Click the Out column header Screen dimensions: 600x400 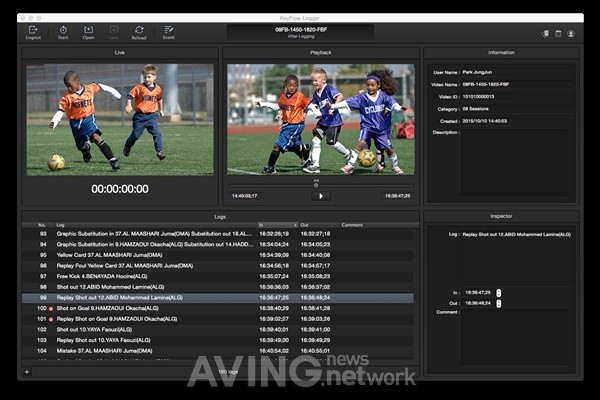pos(319,225)
